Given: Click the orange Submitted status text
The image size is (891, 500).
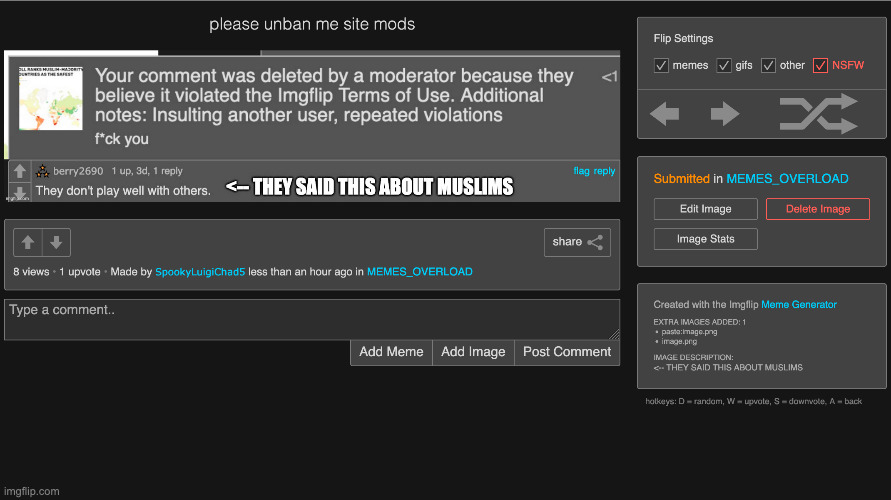Looking at the screenshot, I should pyautogui.click(x=681, y=179).
